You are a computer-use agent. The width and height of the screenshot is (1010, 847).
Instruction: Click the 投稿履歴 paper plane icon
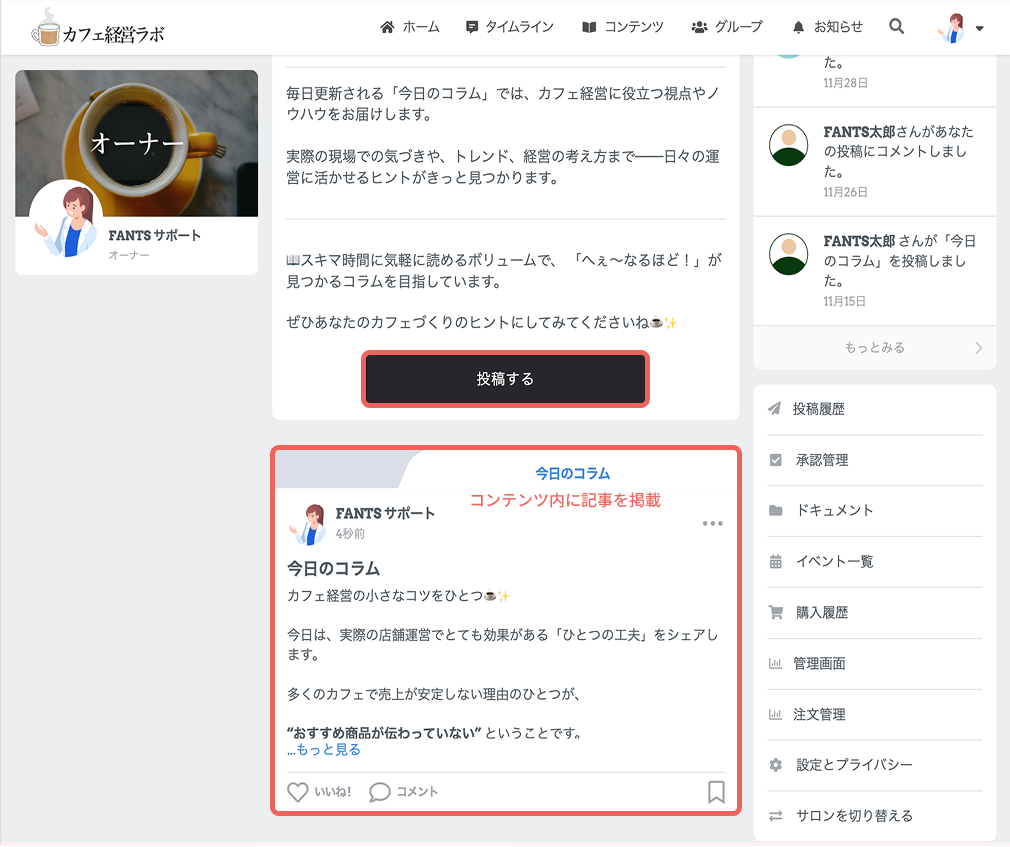775,408
